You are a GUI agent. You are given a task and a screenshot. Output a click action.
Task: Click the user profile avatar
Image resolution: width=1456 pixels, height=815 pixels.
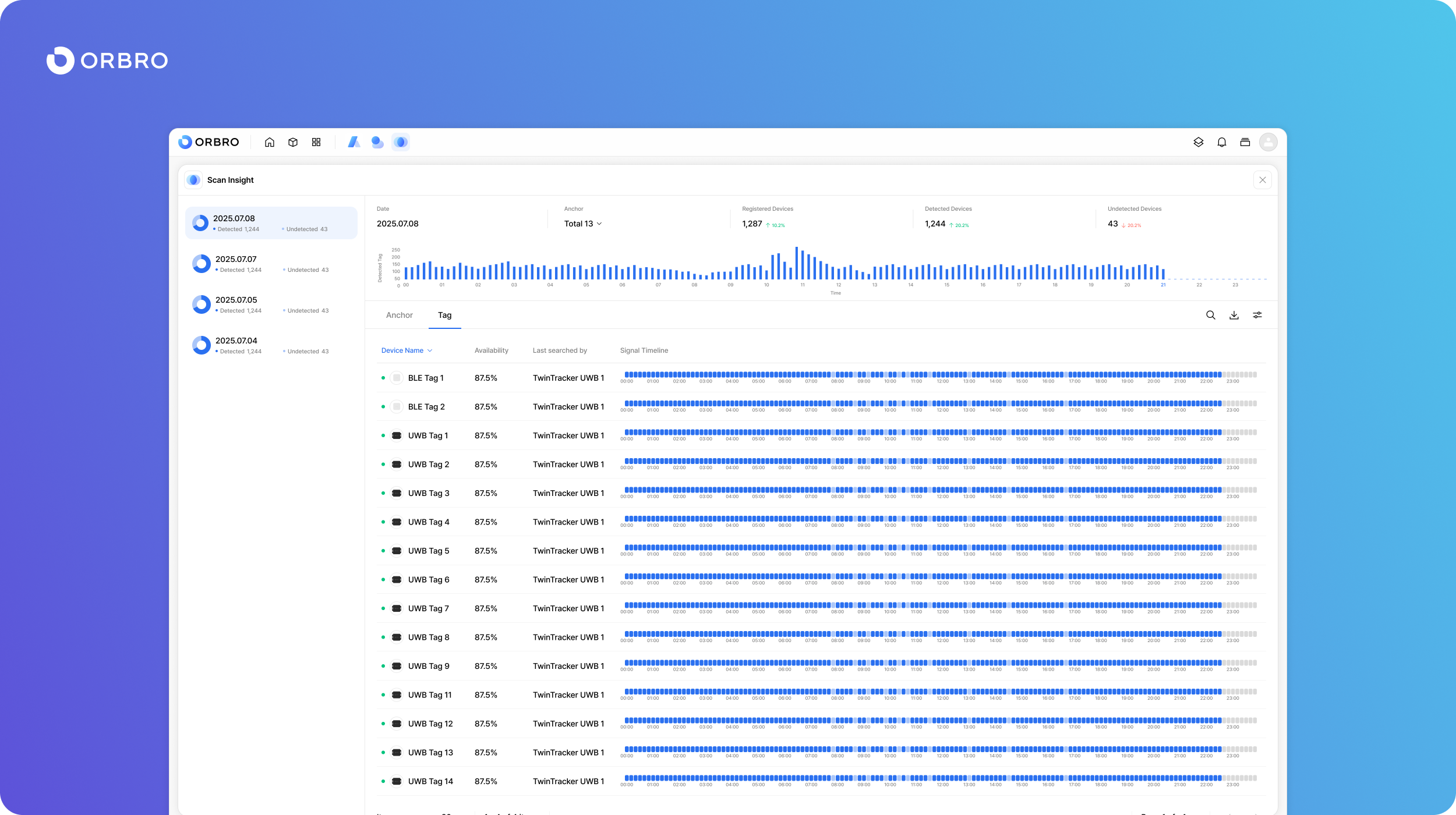click(x=1268, y=142)
